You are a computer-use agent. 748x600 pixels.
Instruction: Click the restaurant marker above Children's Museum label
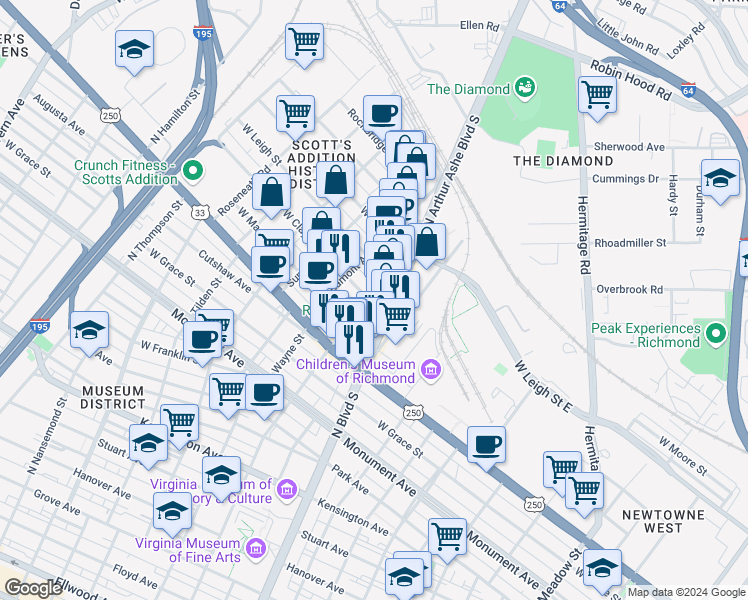click(354, 341)
